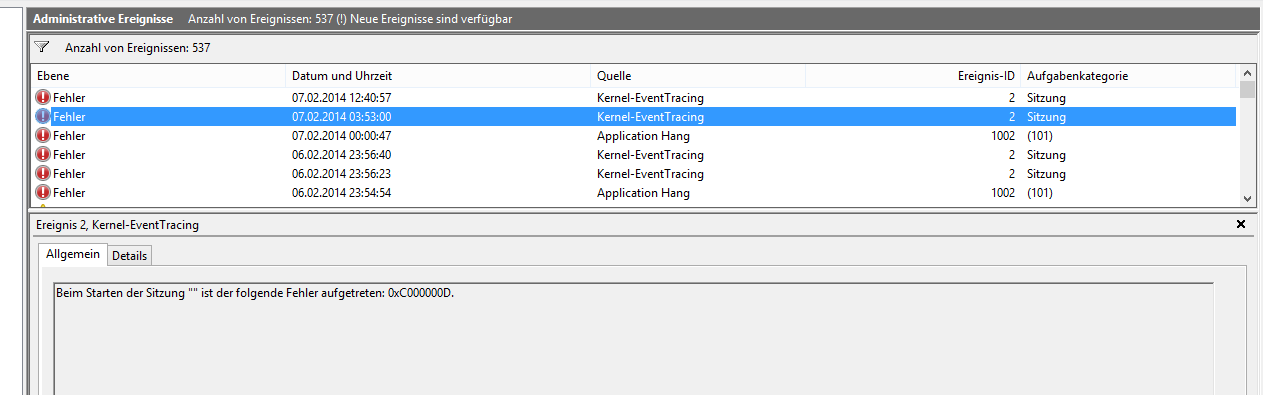Click error icon of the 23:56:23 event
The width and height of the screenshot is (1263, 395).
click(x=43, y=173)
